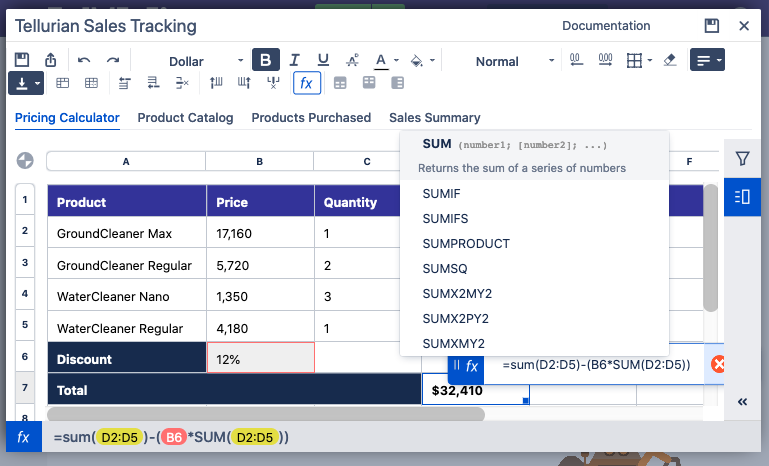This screenshot has height=466, width=769.
Task: Click the $32,410 total cell
Action: click(476, 390)
